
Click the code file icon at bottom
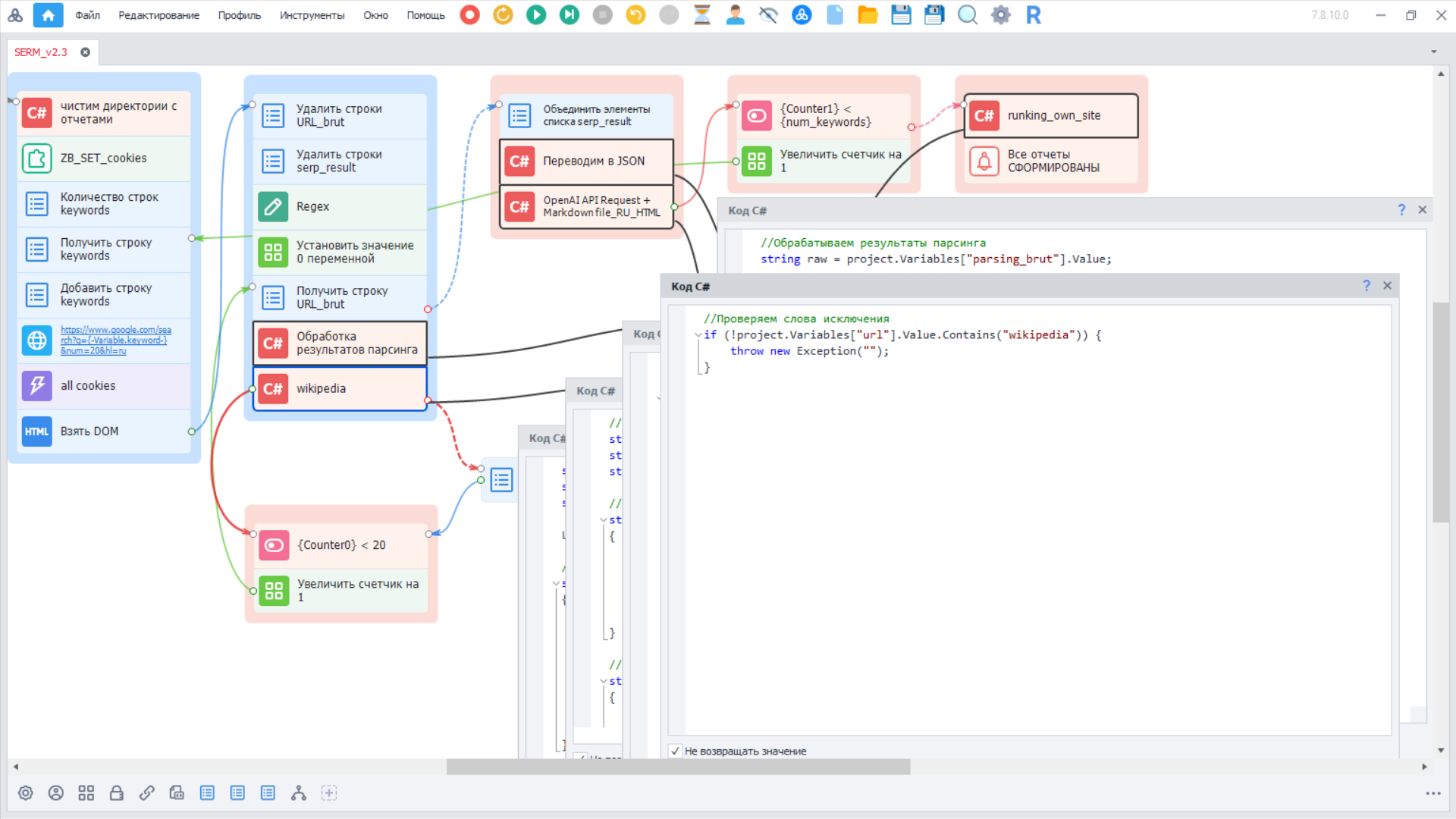(x=177, y=793)
